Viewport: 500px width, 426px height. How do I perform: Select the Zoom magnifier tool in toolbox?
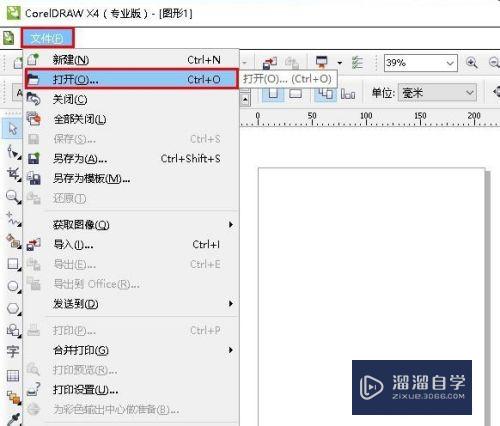tap(13, 197)
